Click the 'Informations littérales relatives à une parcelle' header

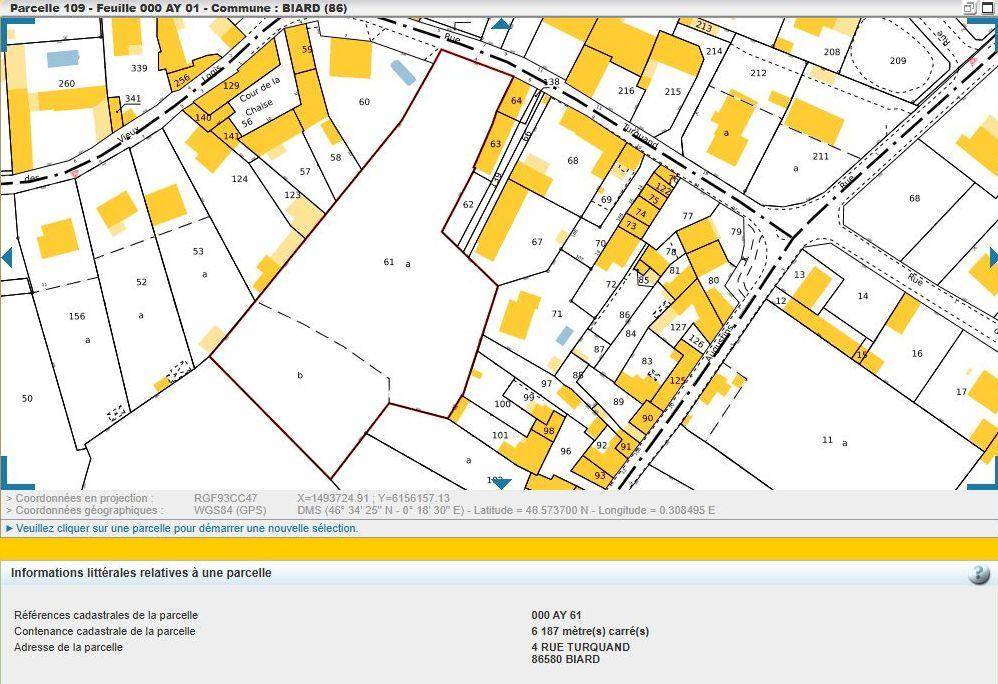coord(141,574)
